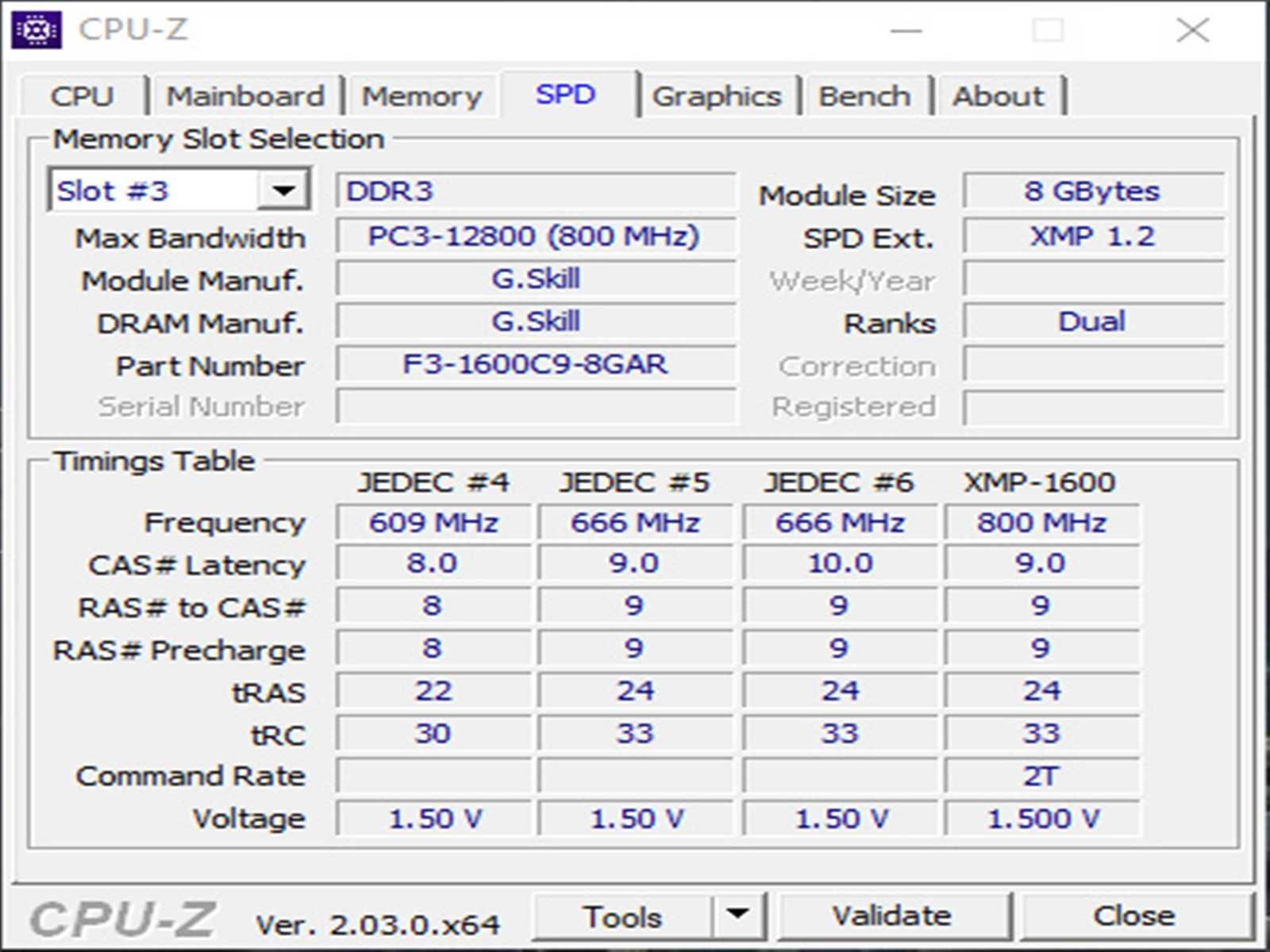Screen dimensions: 1270x952
Task: Click the Part Number label
Action: pos(210,366)
